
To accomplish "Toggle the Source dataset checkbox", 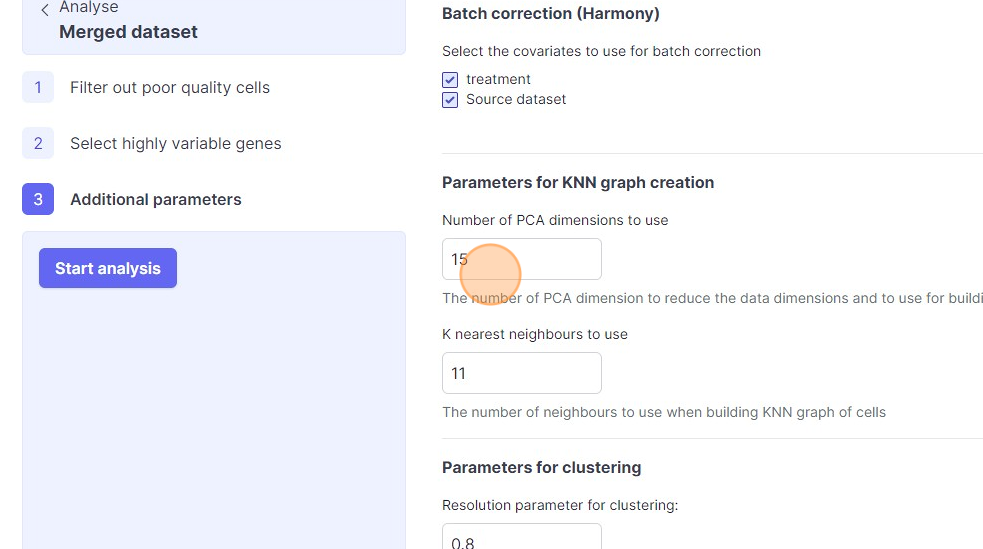I will click(x=450, y=100).
